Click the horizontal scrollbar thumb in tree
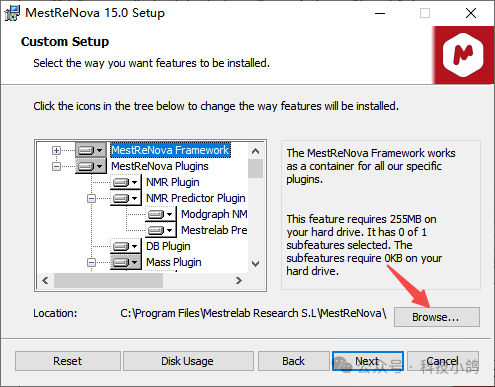The height and width of the screenshot is (387, 495). tap(108, 281)
